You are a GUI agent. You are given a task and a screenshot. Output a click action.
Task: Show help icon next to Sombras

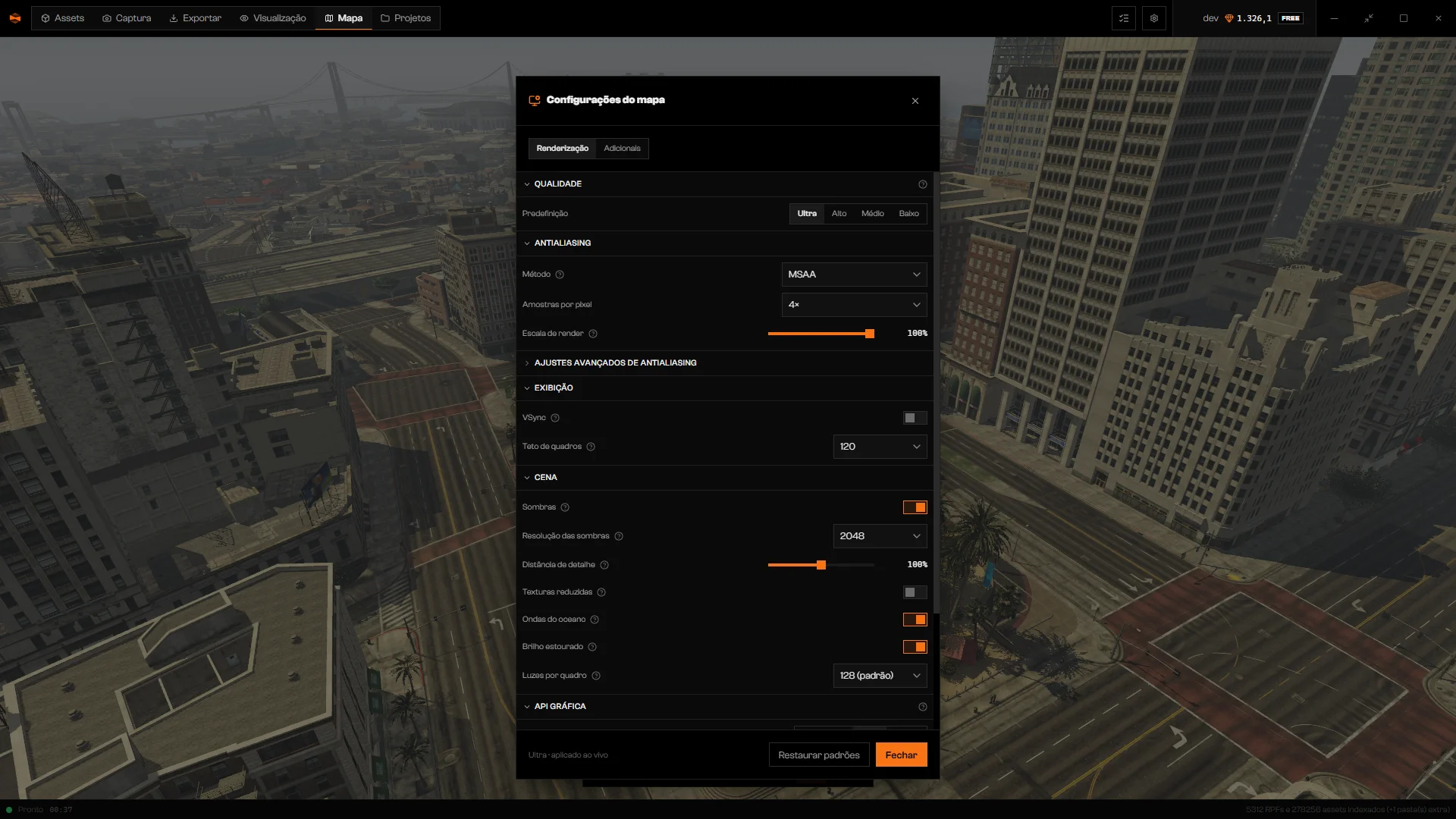point(565,507)
